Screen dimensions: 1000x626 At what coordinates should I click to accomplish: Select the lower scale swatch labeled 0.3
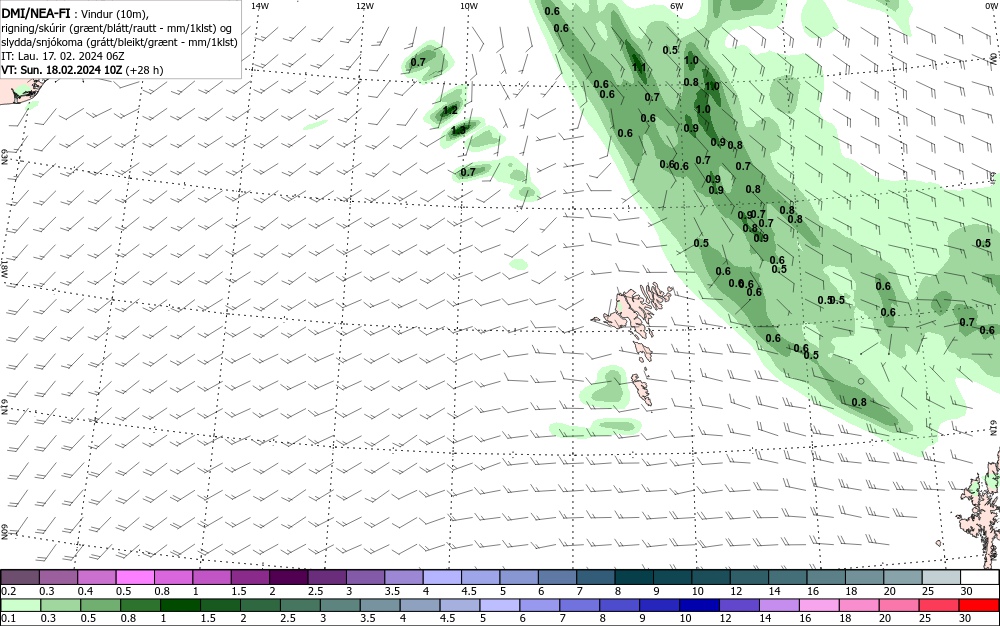coord(60,605)
